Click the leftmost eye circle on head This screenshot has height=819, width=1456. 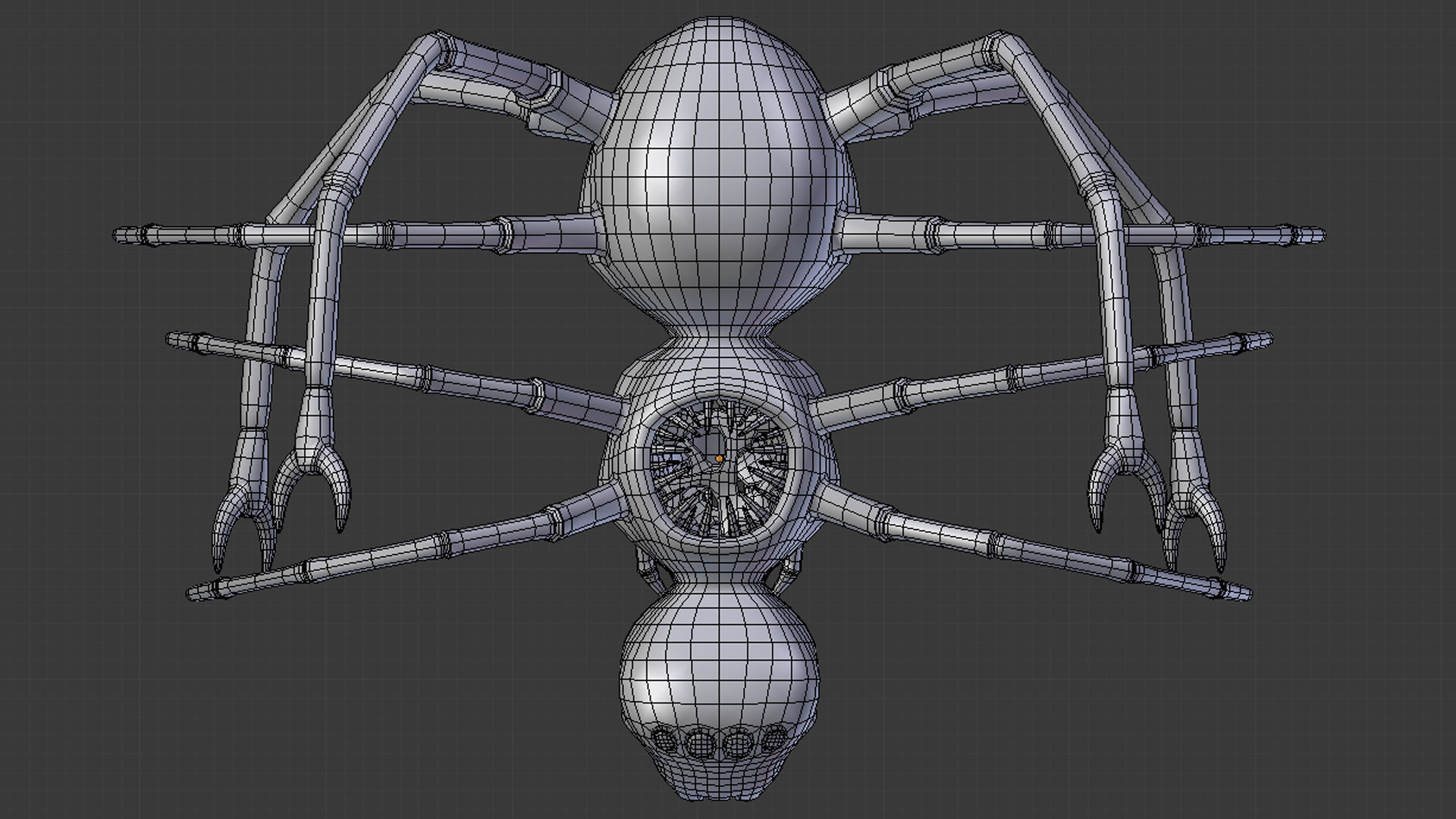pos(665,740)
